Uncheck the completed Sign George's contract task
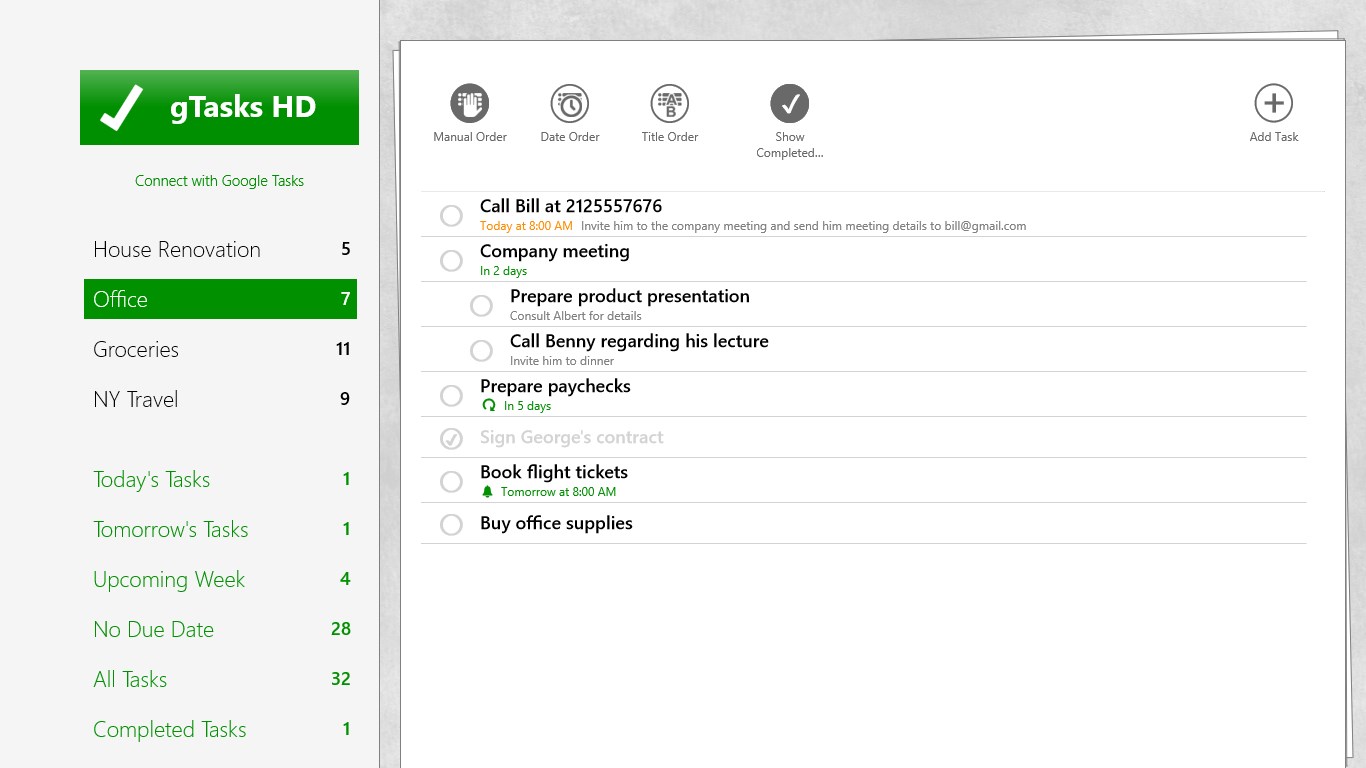Viewport: 1366px width, 768px height. click(x=451, y=438)
